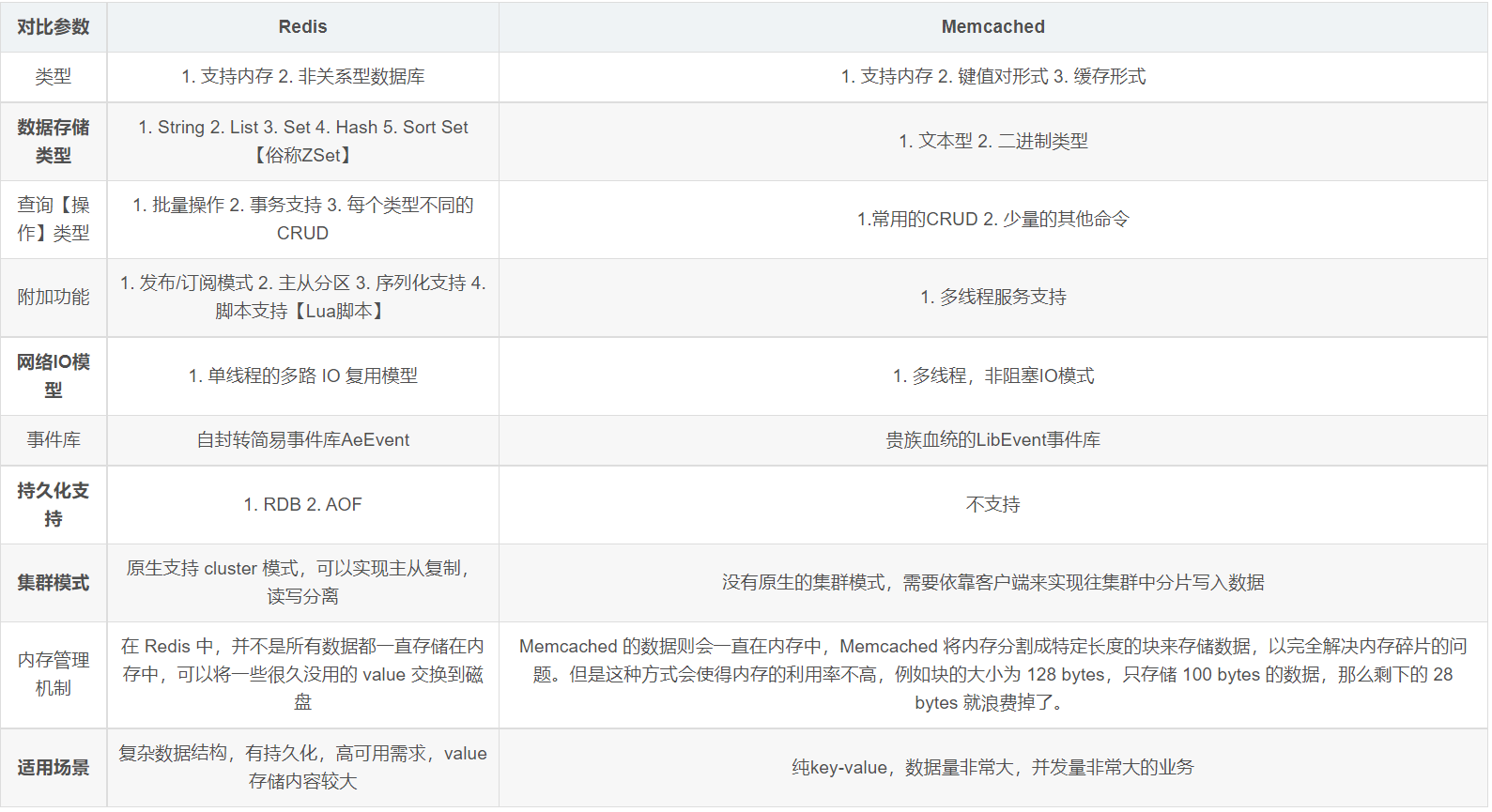Click the cell '1. RDB 2. AOF'
This screenshot has height=812, width=1492.
[x=302, y=505]
